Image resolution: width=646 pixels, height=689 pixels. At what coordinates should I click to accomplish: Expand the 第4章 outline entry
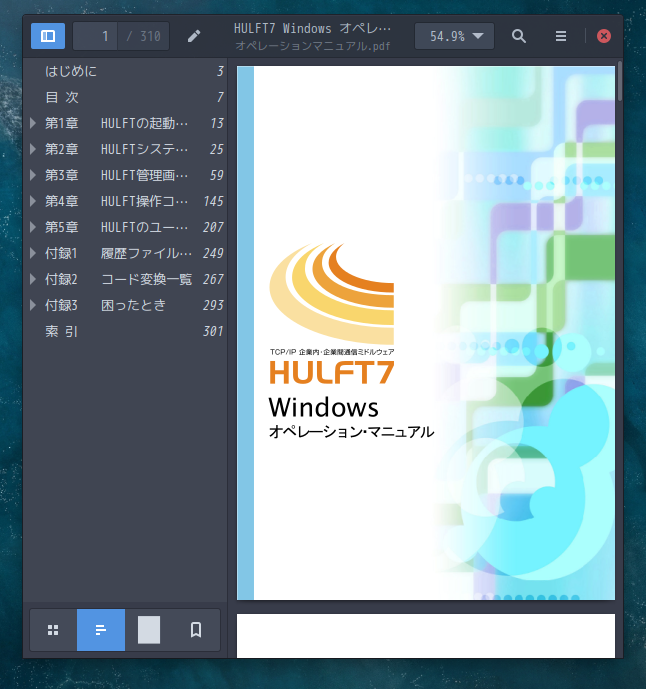coord(33,201)
